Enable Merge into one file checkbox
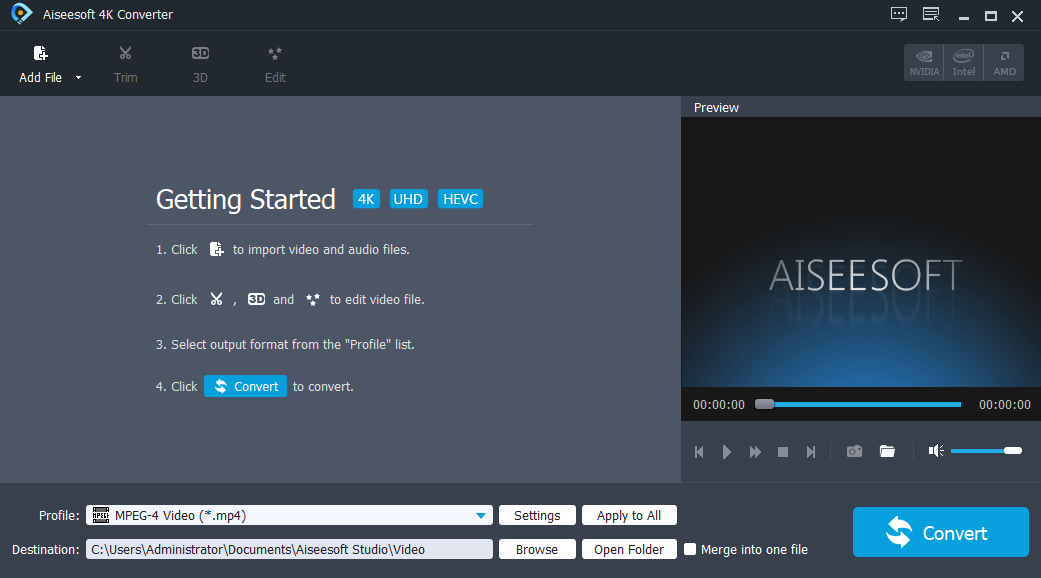 pyautogui.click(x=690, y=549)
